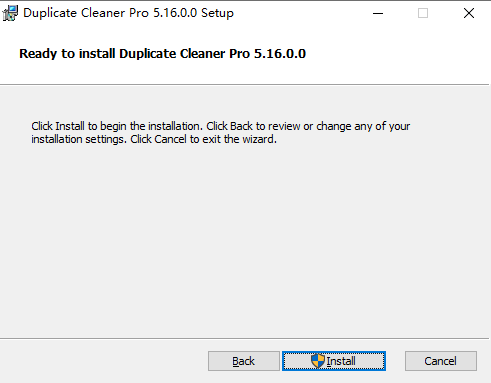Click the white header banner right of heading

pyautogui.click(x=397, y=55)
